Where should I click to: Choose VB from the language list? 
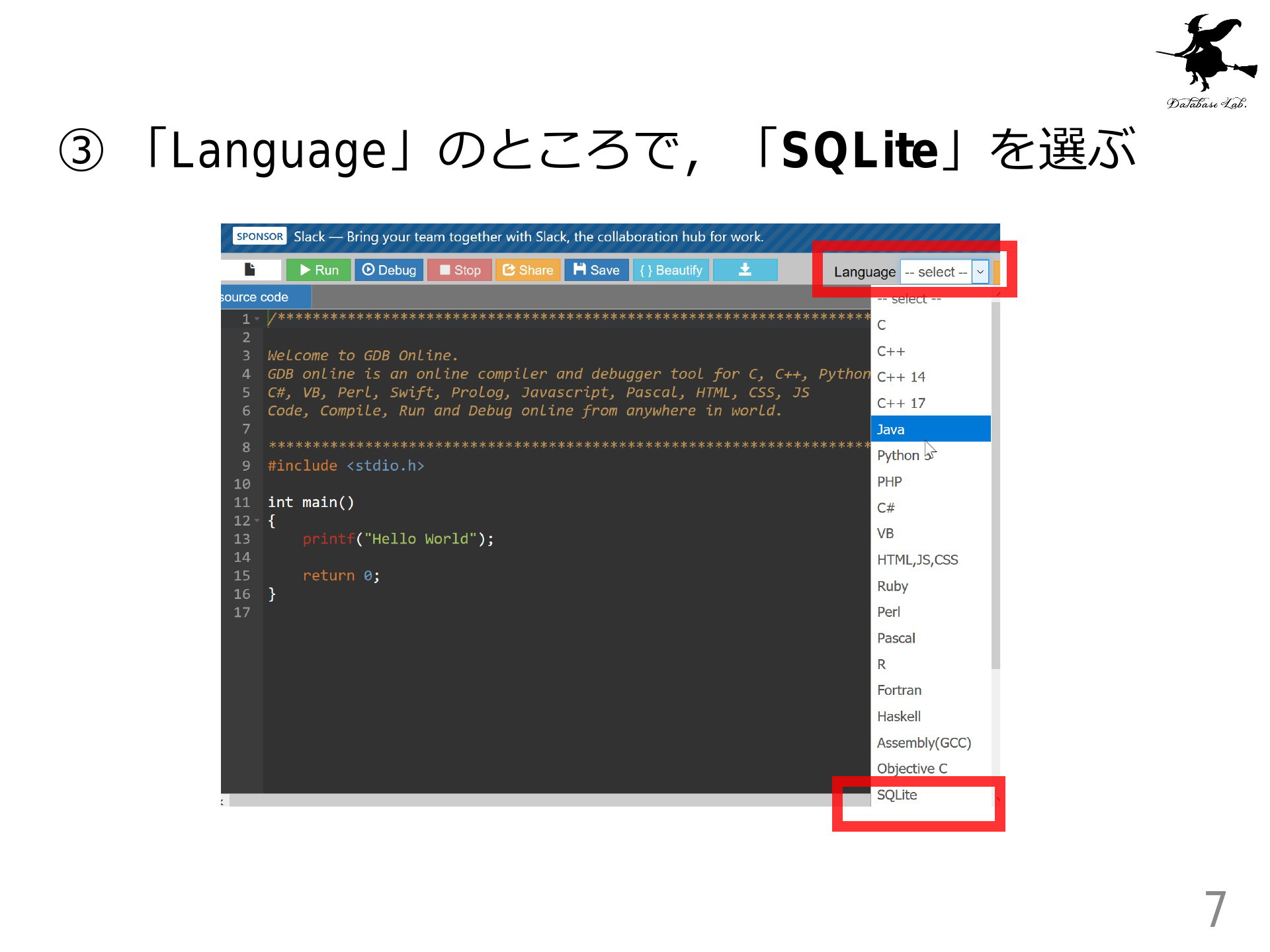[x=931, y=534]
